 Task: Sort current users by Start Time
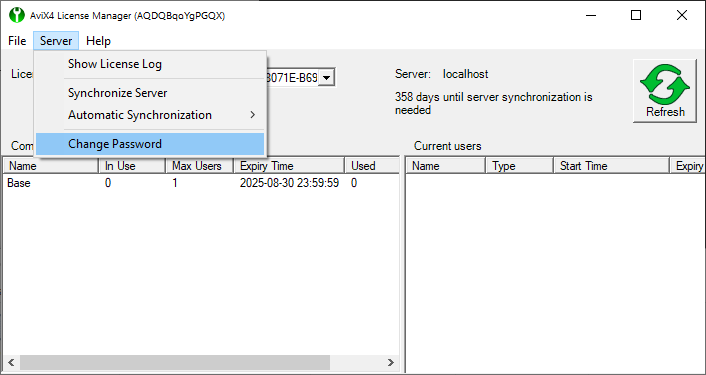click(x=611, y=166)
